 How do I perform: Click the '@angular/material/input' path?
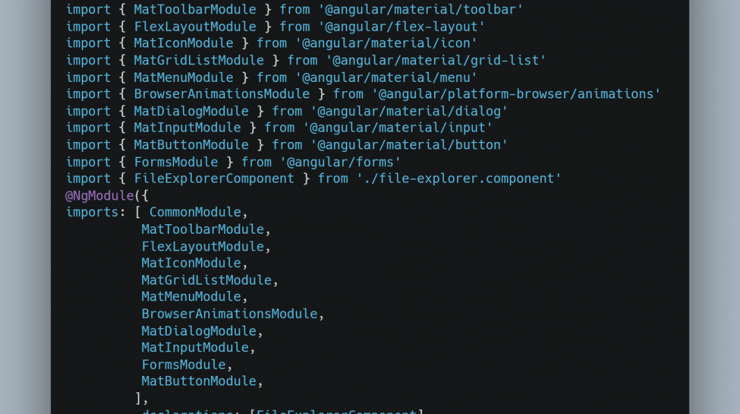pyautogui.click(x=397, y=127)
